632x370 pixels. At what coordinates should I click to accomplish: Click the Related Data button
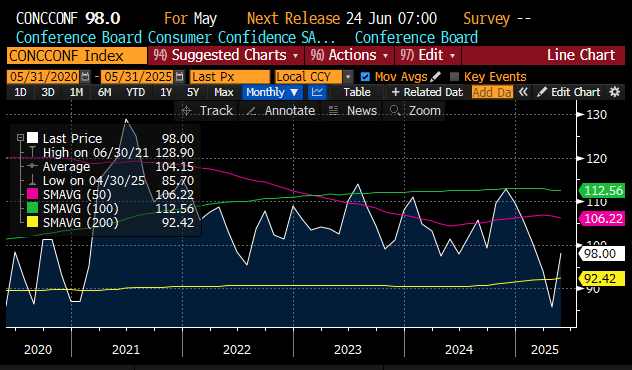click(x=427, y=92)
